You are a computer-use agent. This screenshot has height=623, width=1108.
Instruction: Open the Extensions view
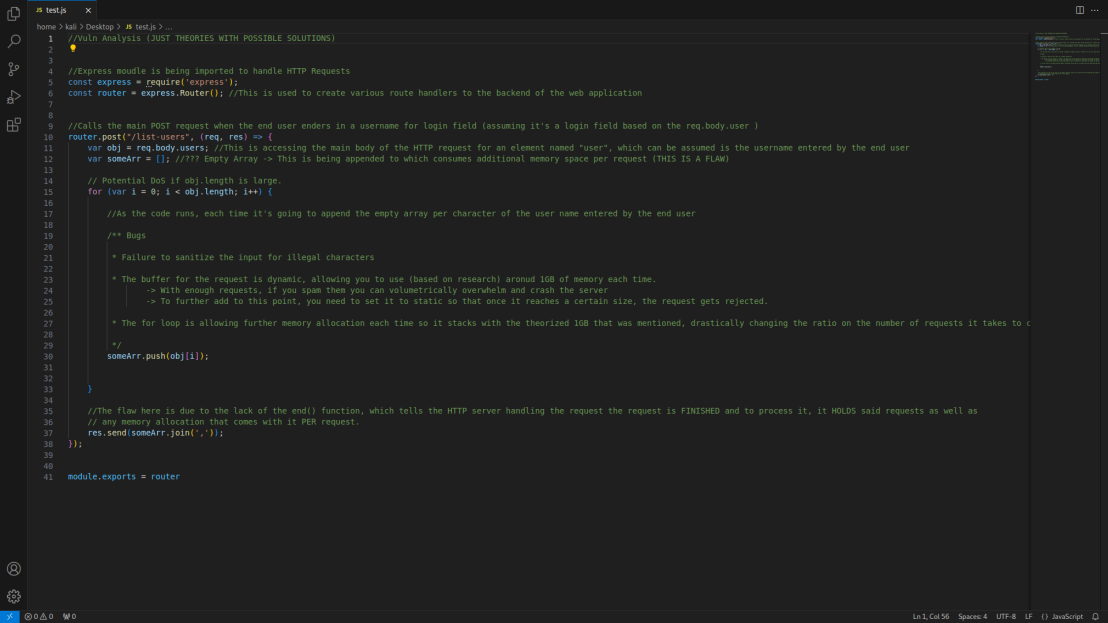click(14, 125)
